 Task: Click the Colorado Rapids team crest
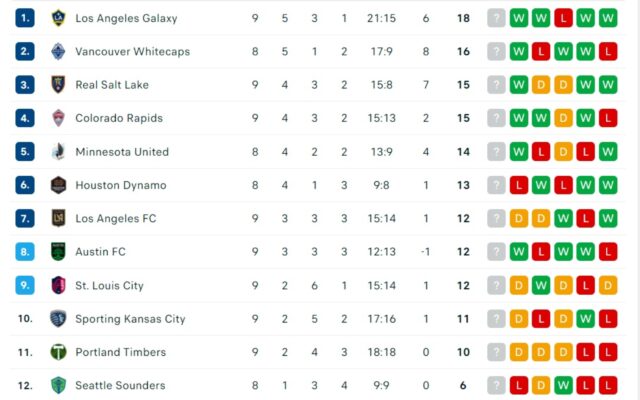[x=58, y=118]
